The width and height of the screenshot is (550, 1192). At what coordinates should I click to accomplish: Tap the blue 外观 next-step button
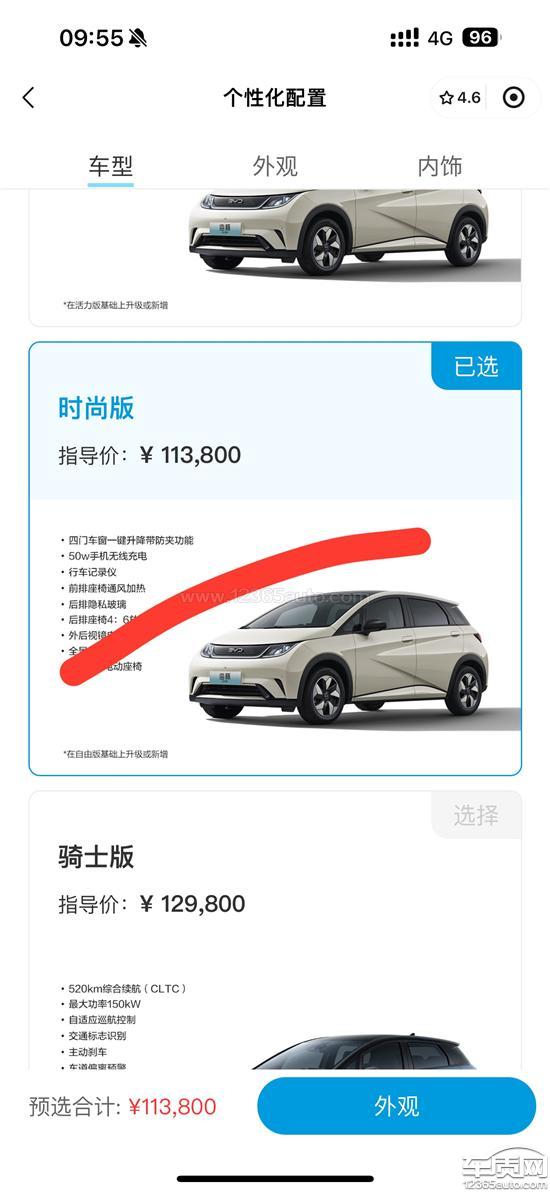[x=396, y=1106]
